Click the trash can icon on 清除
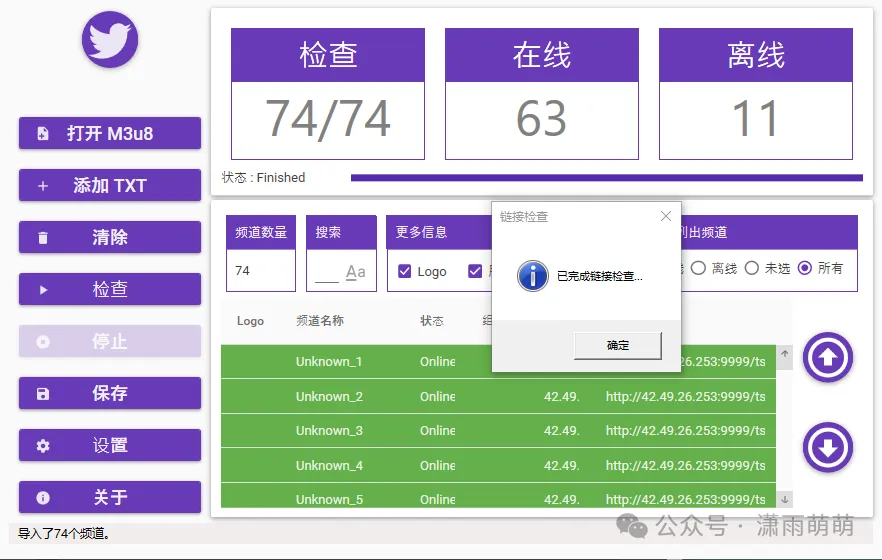Image resolution: width=882 pixels, height=560 pixels. tap(43, 238)
